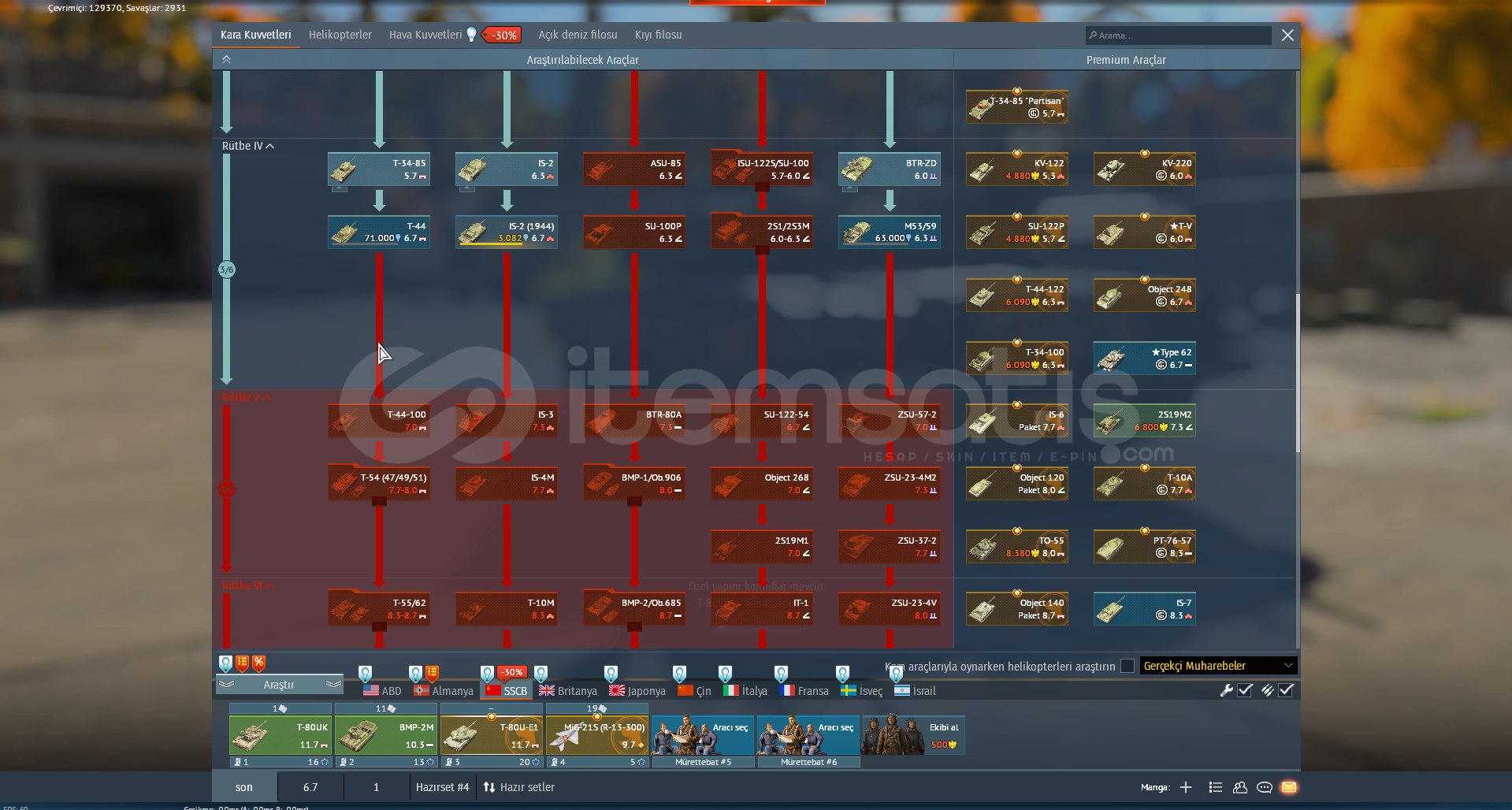Select BMP-2M crew slot 2

385,736
